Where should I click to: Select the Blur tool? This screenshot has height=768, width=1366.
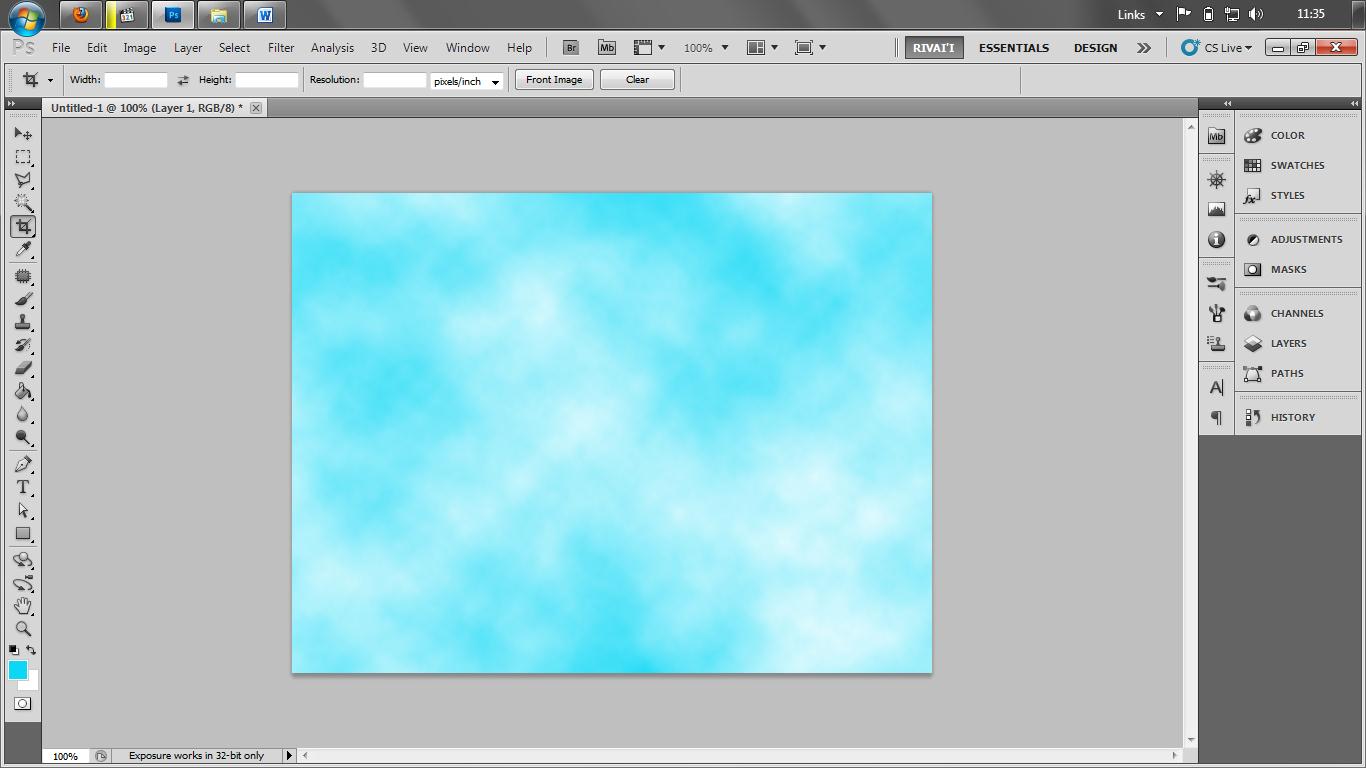click(x=23, y=414)
